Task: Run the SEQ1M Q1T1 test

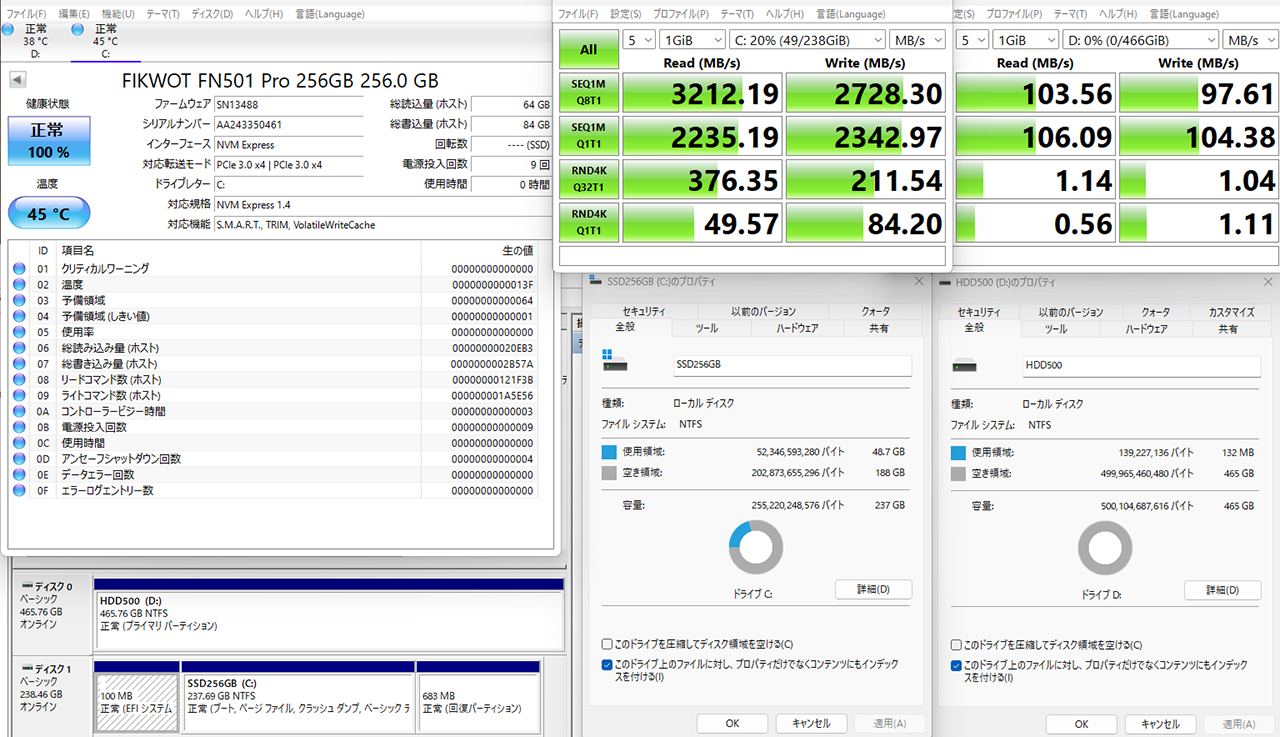Action: (x=588, y=136)
